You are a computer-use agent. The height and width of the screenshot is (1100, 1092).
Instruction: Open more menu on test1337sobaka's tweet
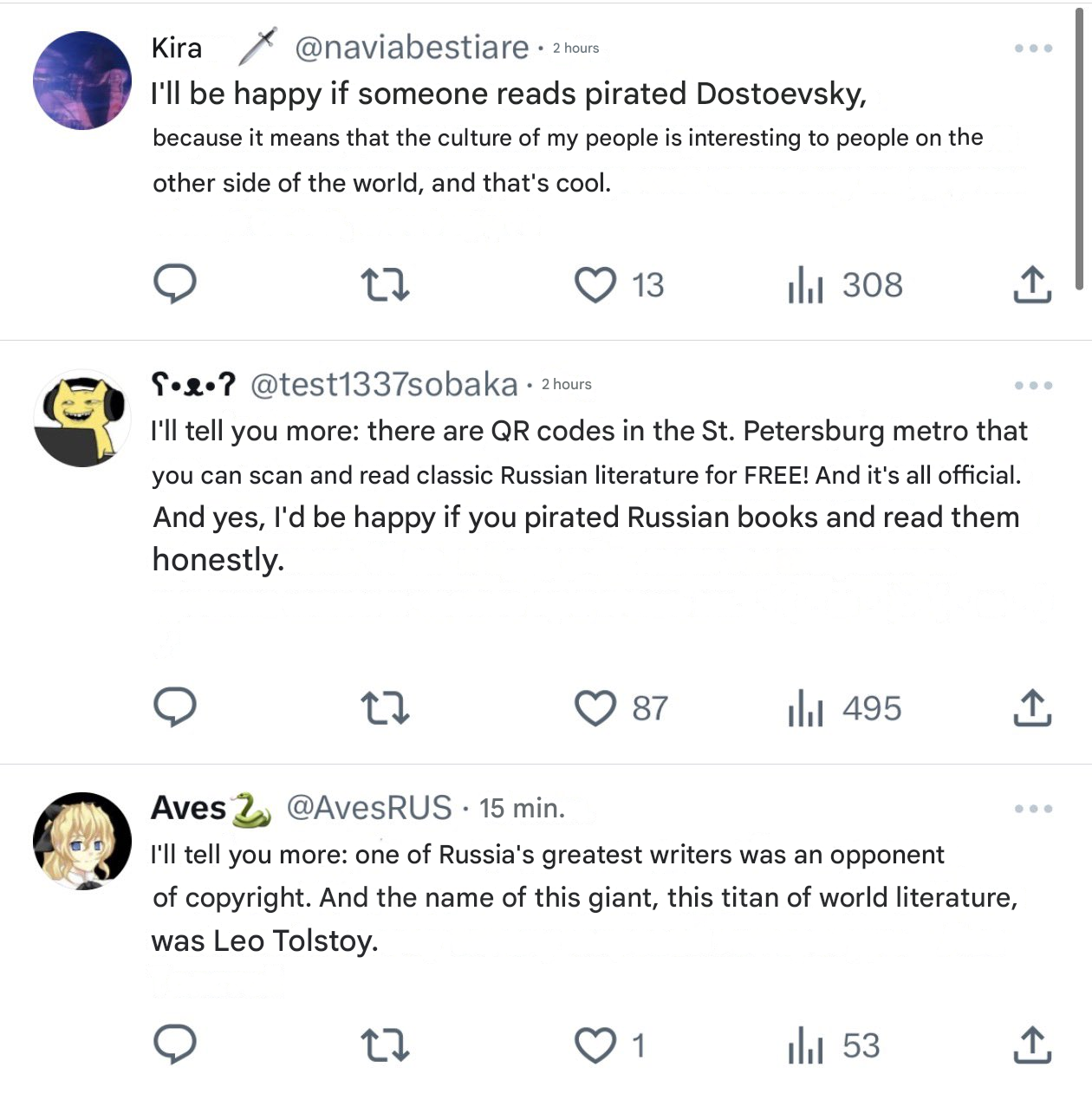click(1033, 385)
